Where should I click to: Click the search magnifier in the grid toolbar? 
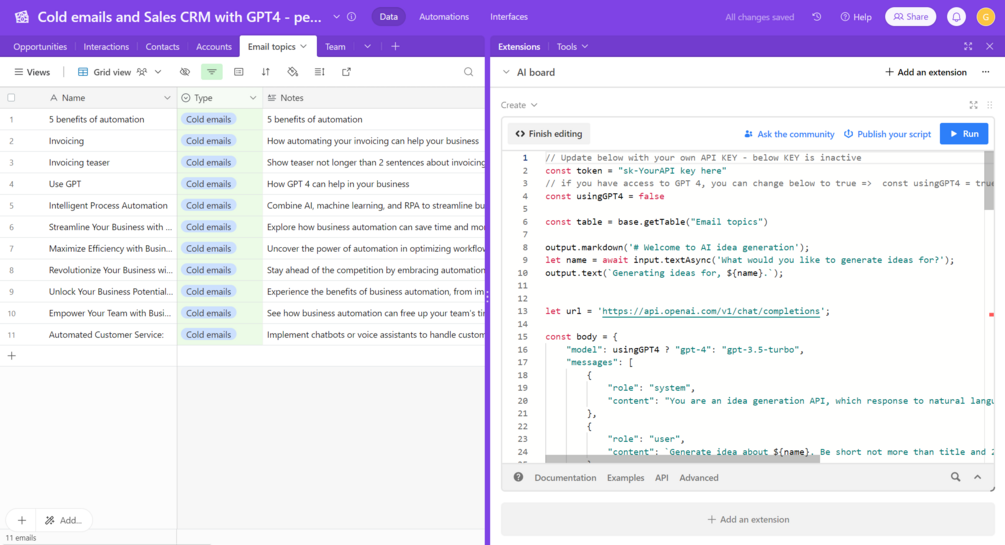coord(469,72)
